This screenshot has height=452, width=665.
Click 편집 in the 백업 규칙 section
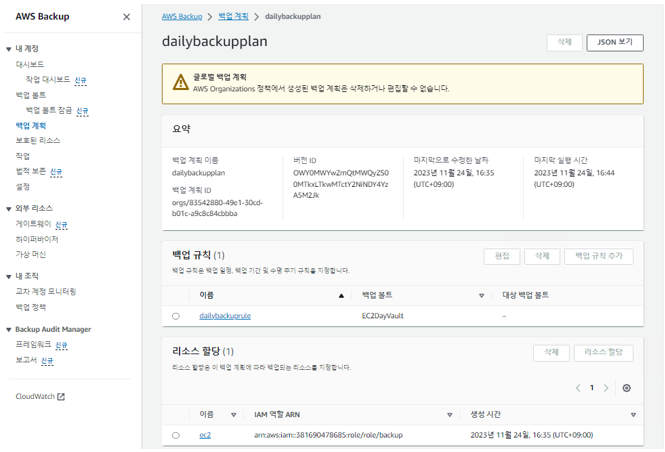(502, 256)
